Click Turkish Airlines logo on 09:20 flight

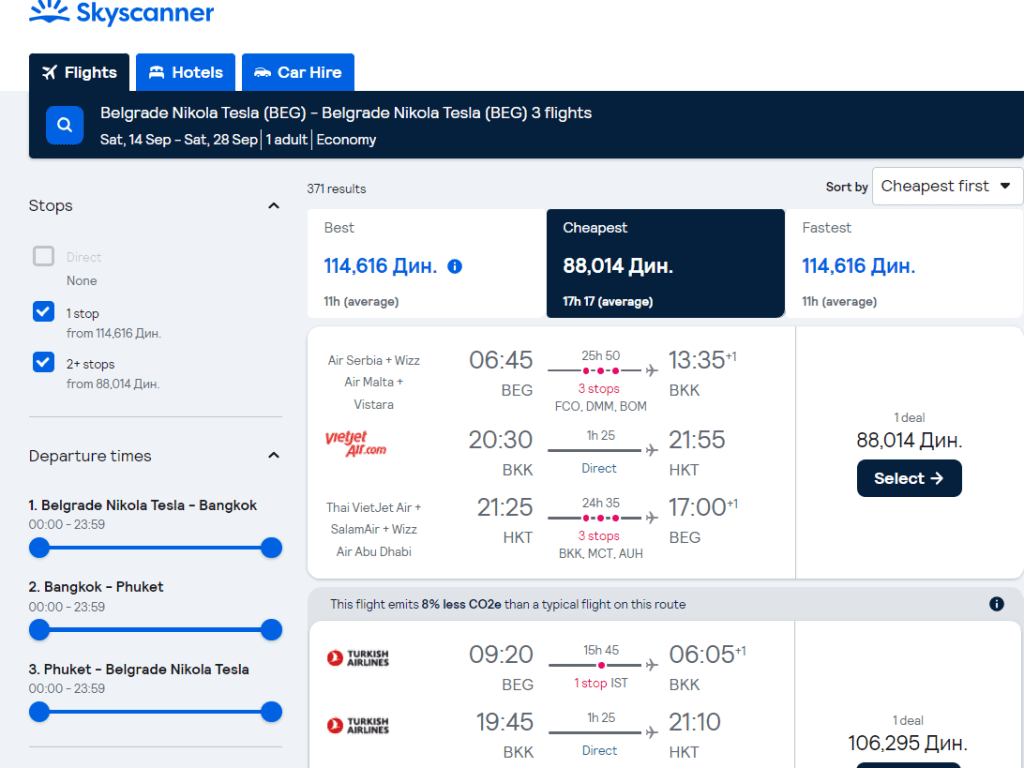point(357,658)
